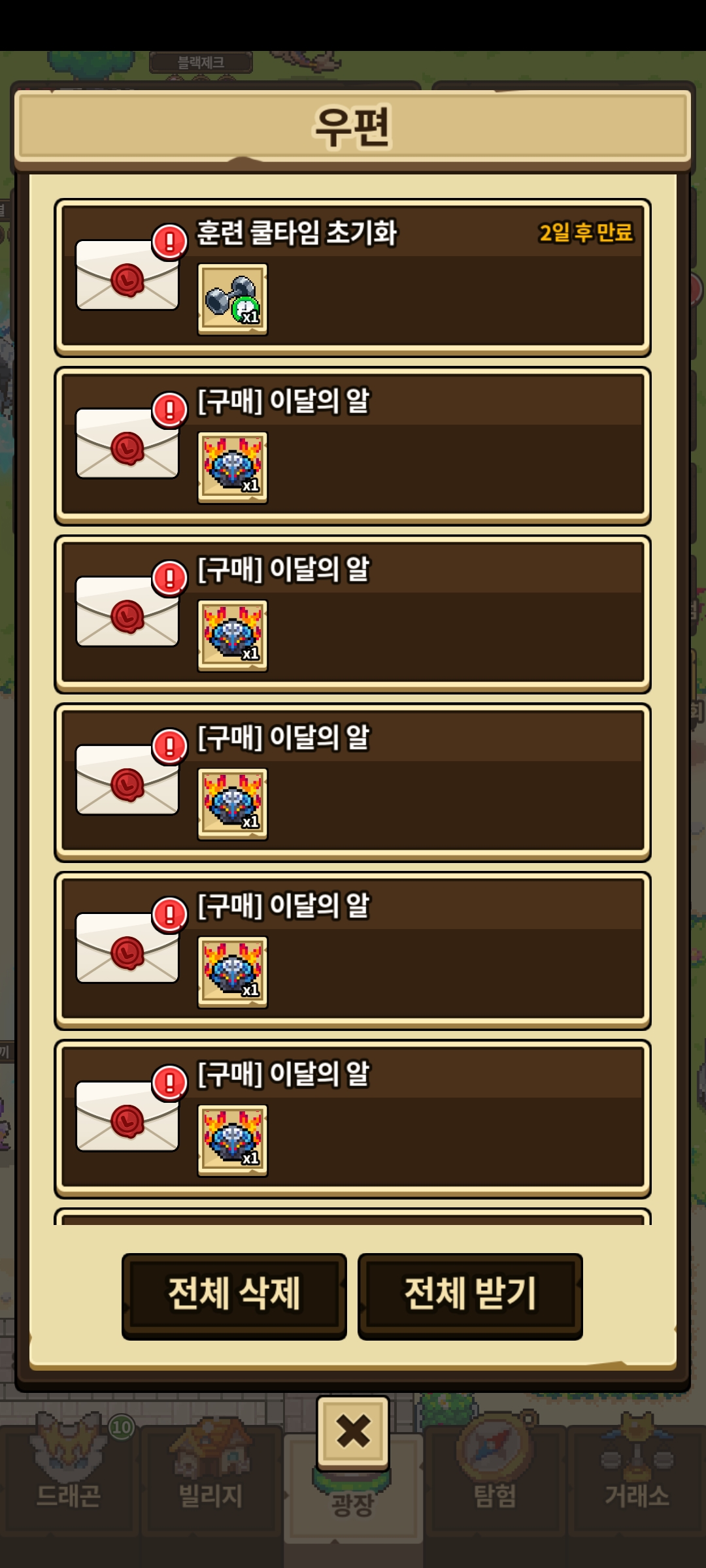This screenshot has width=706, height=1568.
Task: Receive all mail with 전체 받기
Action: 470,1296
